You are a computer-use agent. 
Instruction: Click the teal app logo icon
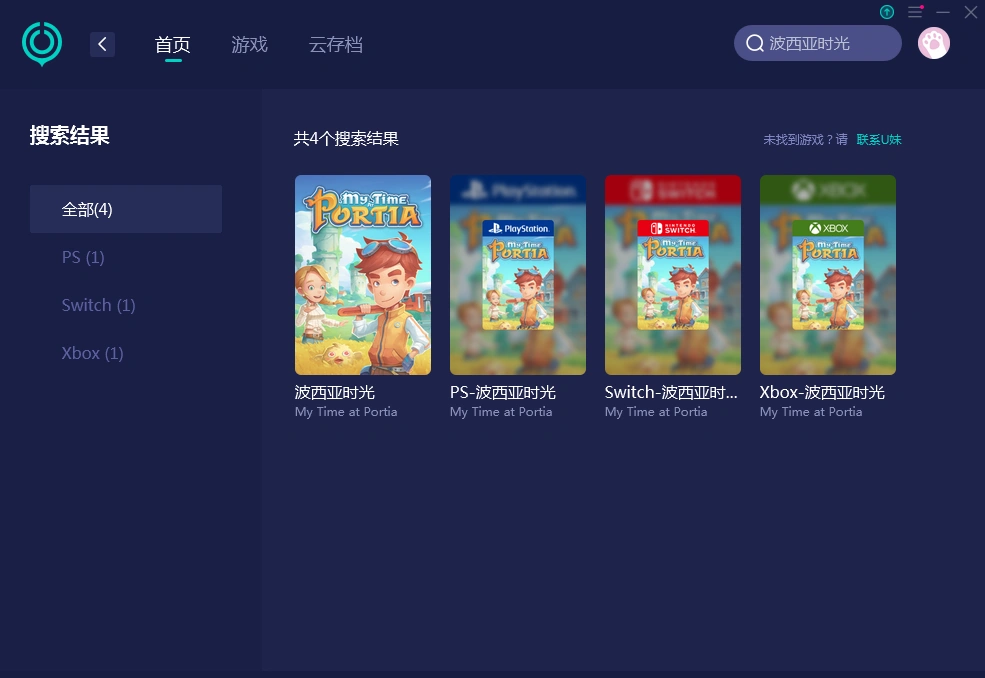(x=42, y=43)
